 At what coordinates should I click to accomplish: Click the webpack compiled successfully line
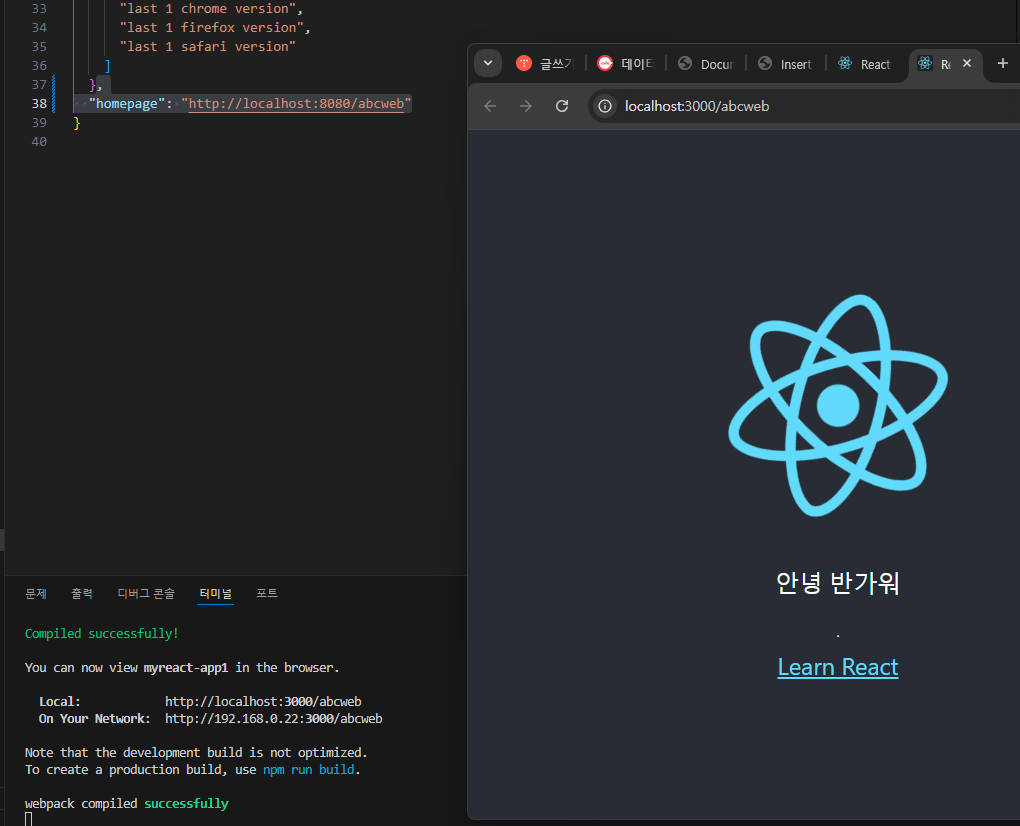pos(127,804)
